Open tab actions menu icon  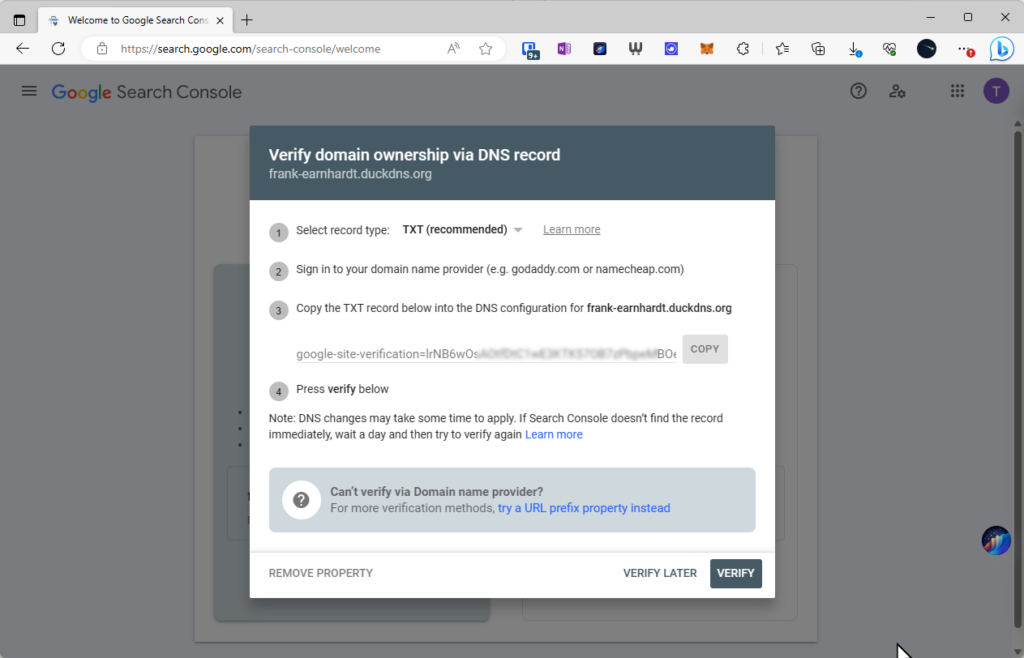pos(20,20)
